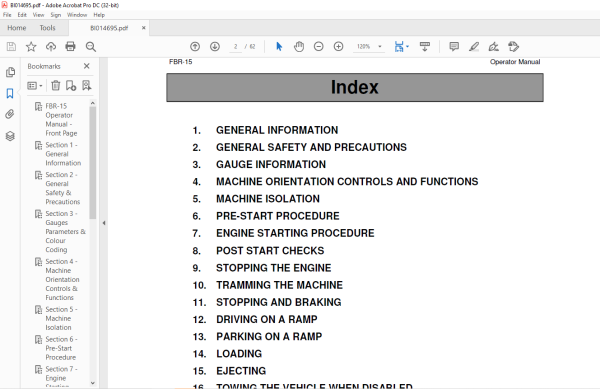Open the Page Thumbnails panel icon
The height and width of the screenshot is (389, 600).
(10, 72)
